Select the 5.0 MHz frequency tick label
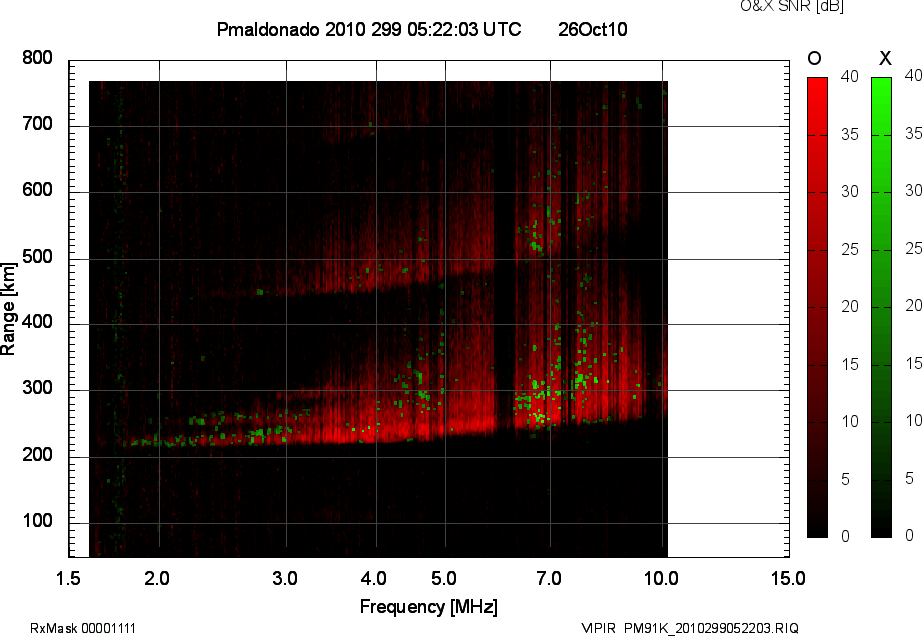The height and width of the screenshot is (636, 922). pos(443,578)
